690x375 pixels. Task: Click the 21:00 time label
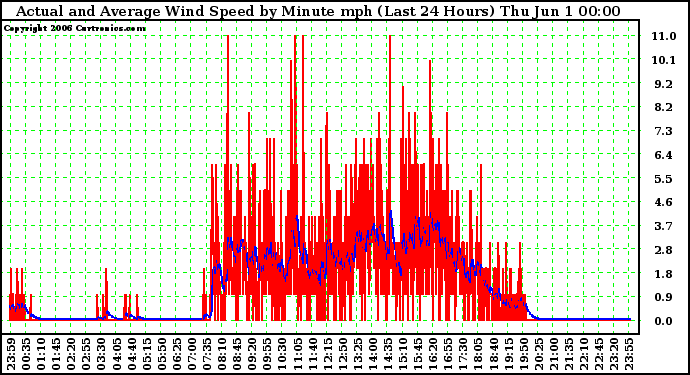tap(554, 354)
